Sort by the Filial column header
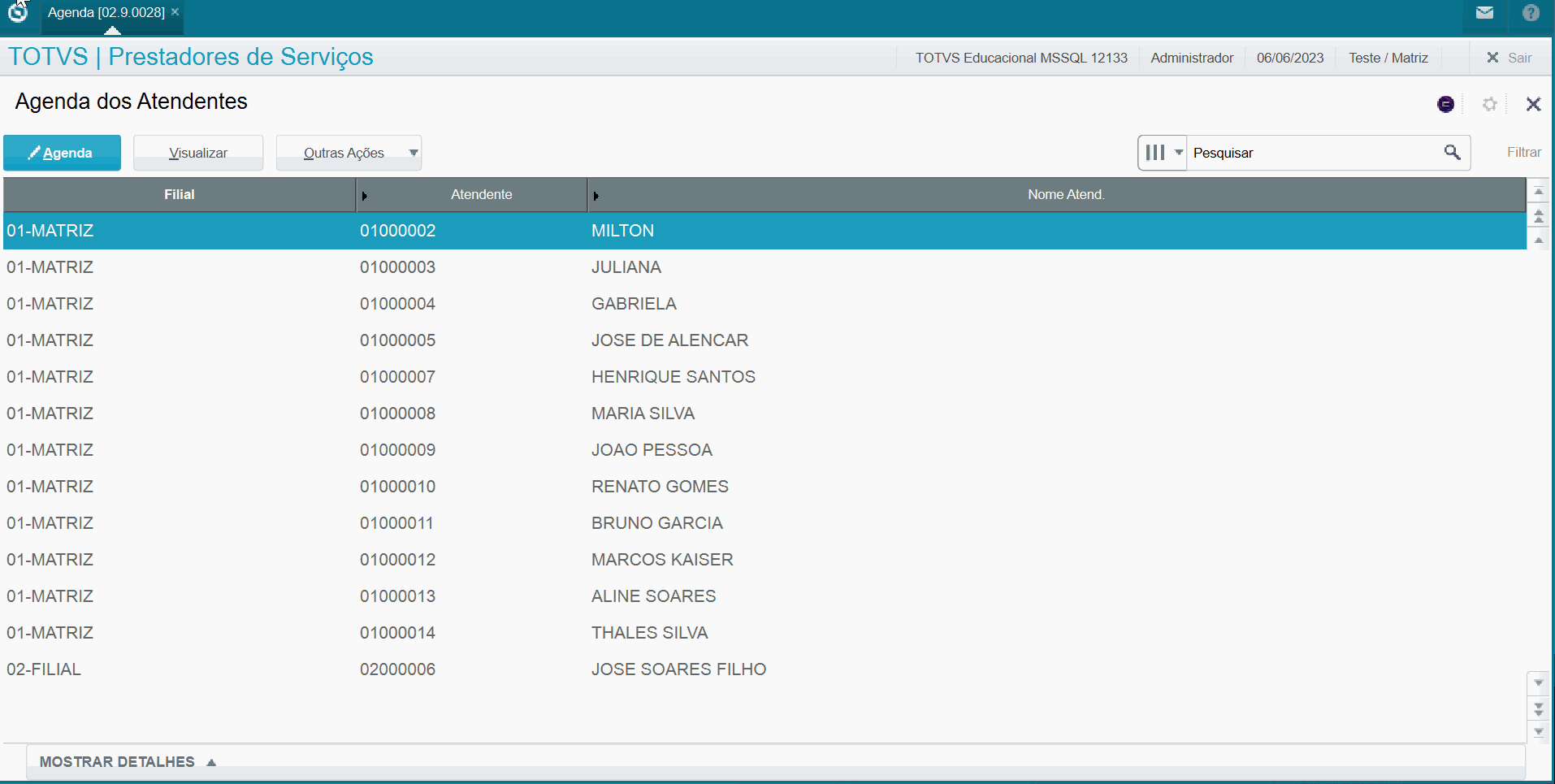 tap(180, 195)
